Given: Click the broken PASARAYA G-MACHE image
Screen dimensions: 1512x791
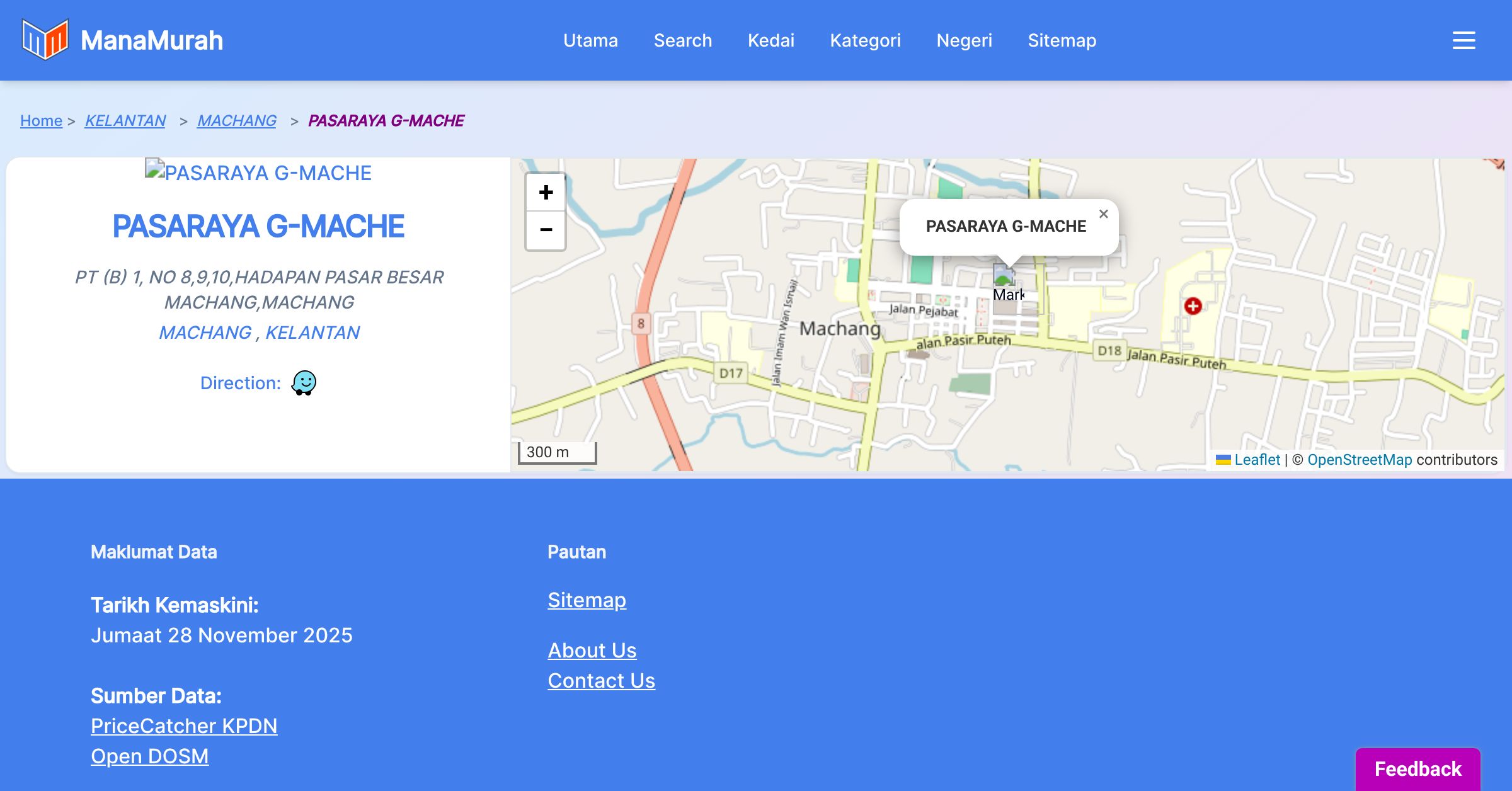Looking at the screenshot, I should click(x=258, y=172).
